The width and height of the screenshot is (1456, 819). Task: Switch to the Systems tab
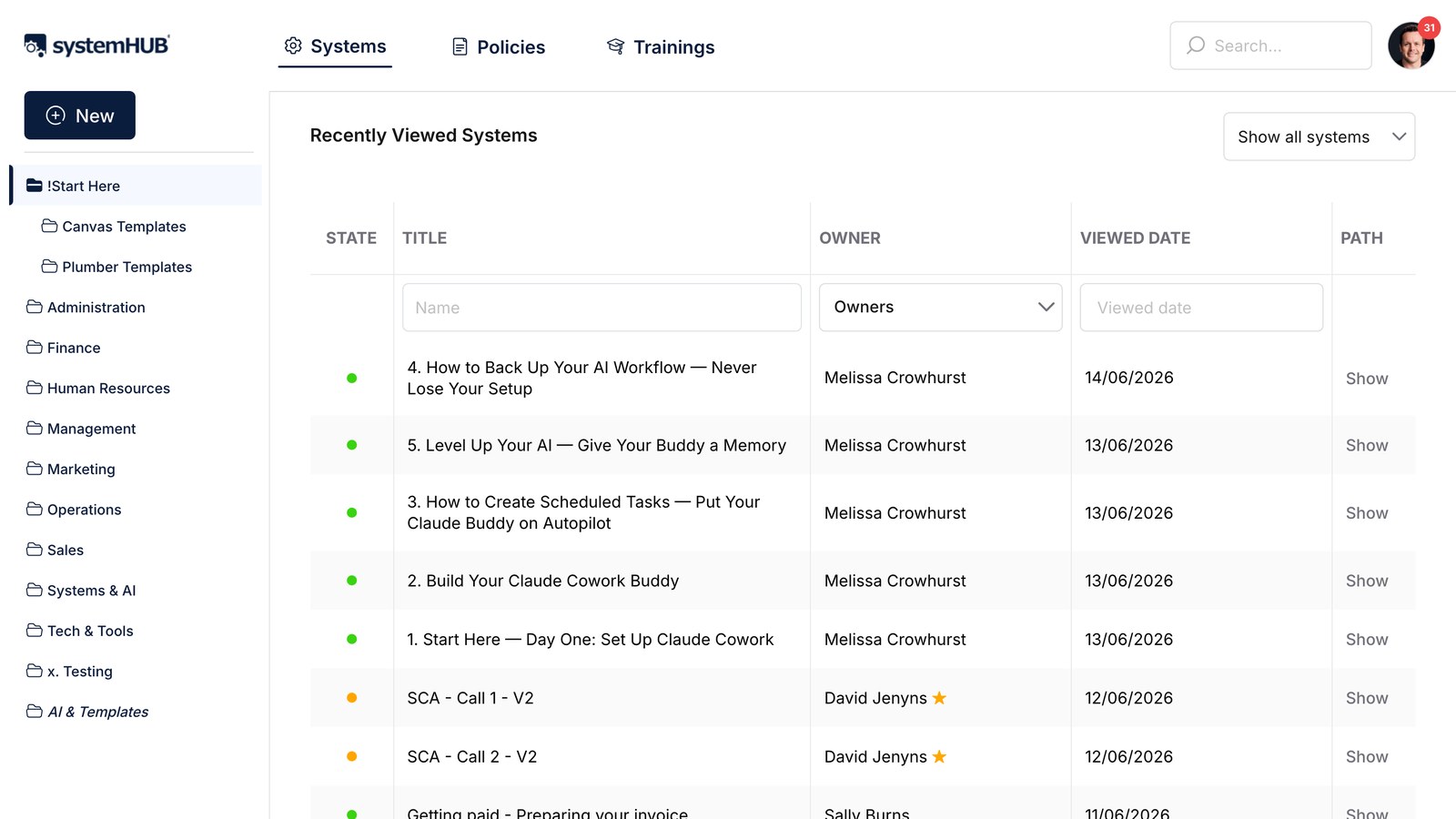coord(335,46)
